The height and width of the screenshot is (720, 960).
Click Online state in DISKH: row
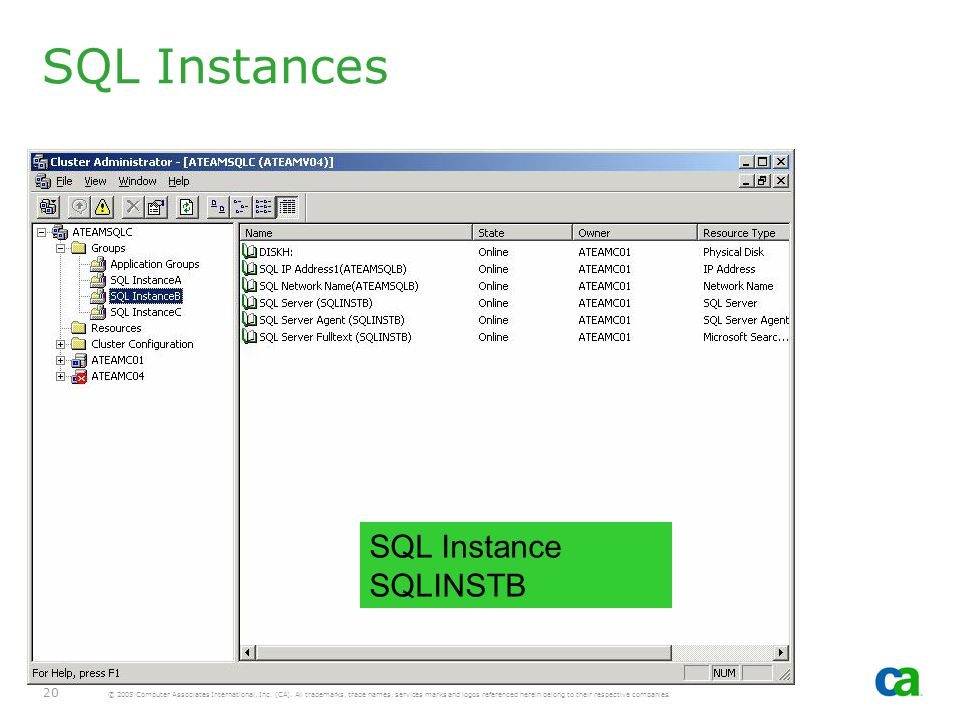coord(493,252)
